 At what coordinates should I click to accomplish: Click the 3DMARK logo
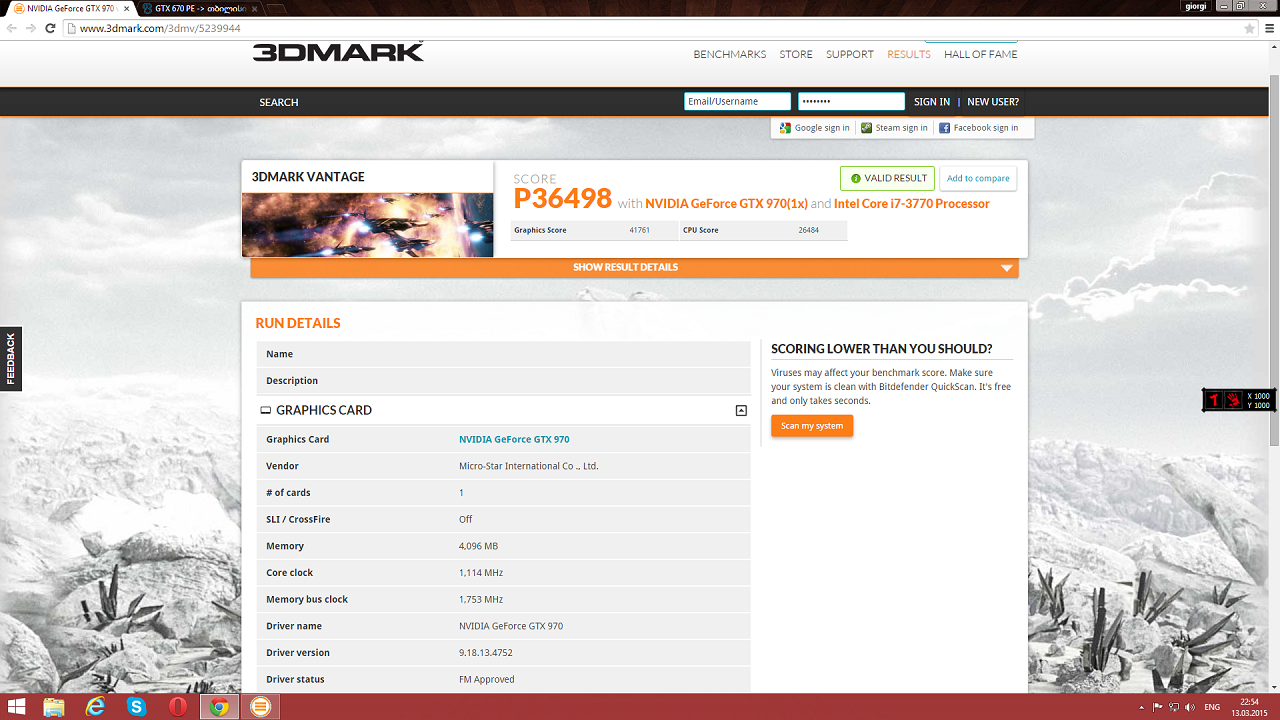[x=338, y=52]
